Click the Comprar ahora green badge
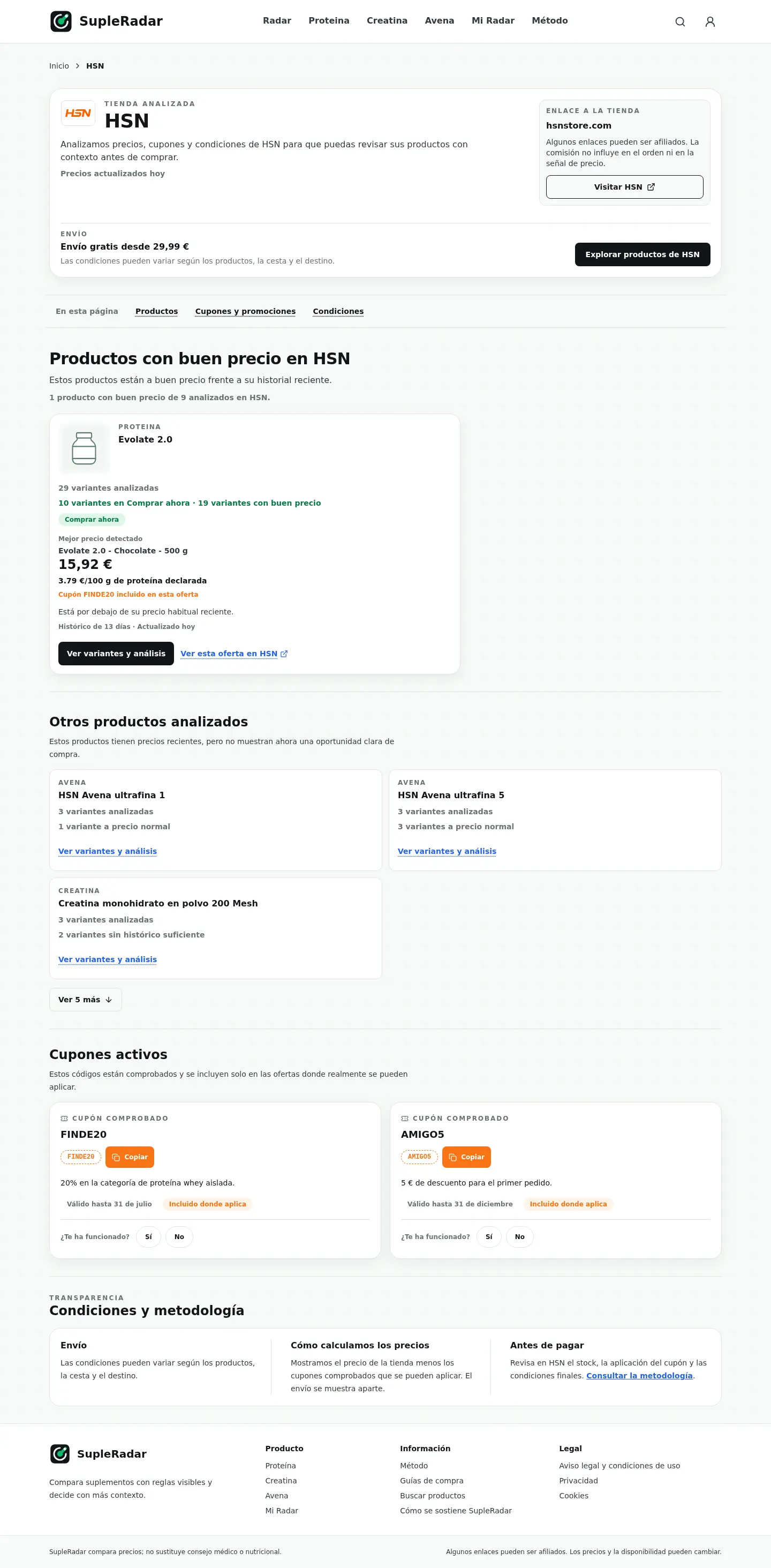 click(92, 520)
